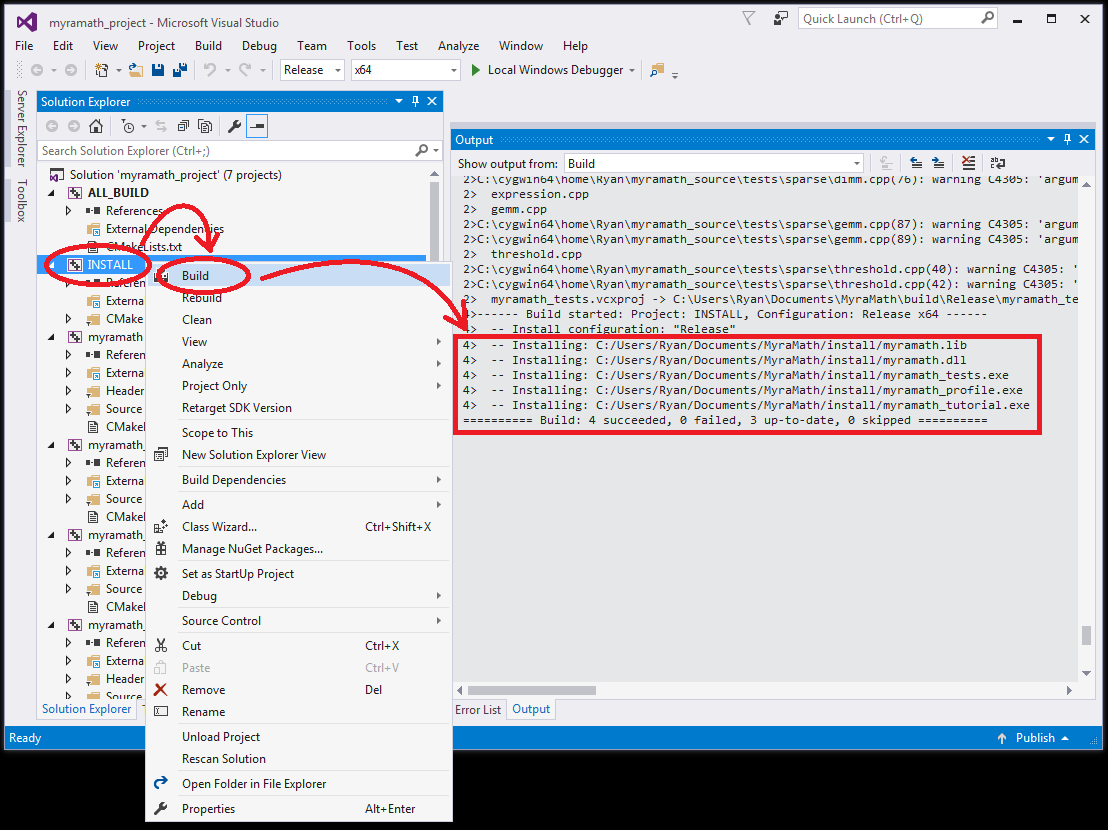Viewport: 1108px width, 830px height.
Task: Select Open Folder in File Explorer
Action: pyautogui.click(x=300, y=784)
